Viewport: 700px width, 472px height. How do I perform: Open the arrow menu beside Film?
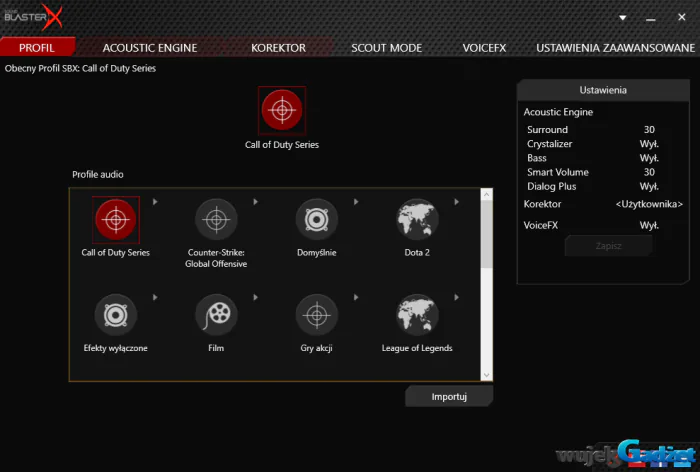255,297
